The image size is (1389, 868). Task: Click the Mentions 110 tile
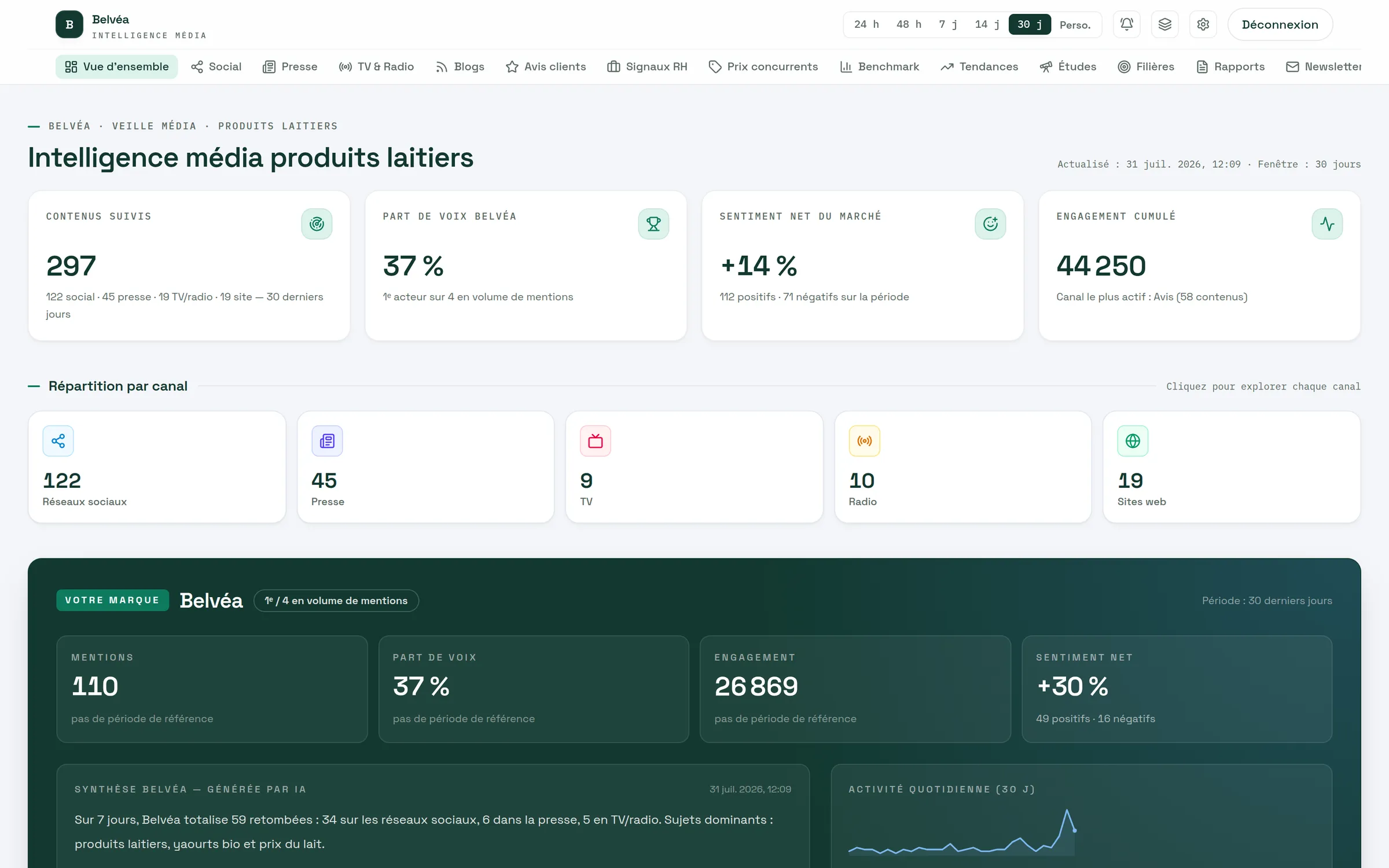coord(212,689)
